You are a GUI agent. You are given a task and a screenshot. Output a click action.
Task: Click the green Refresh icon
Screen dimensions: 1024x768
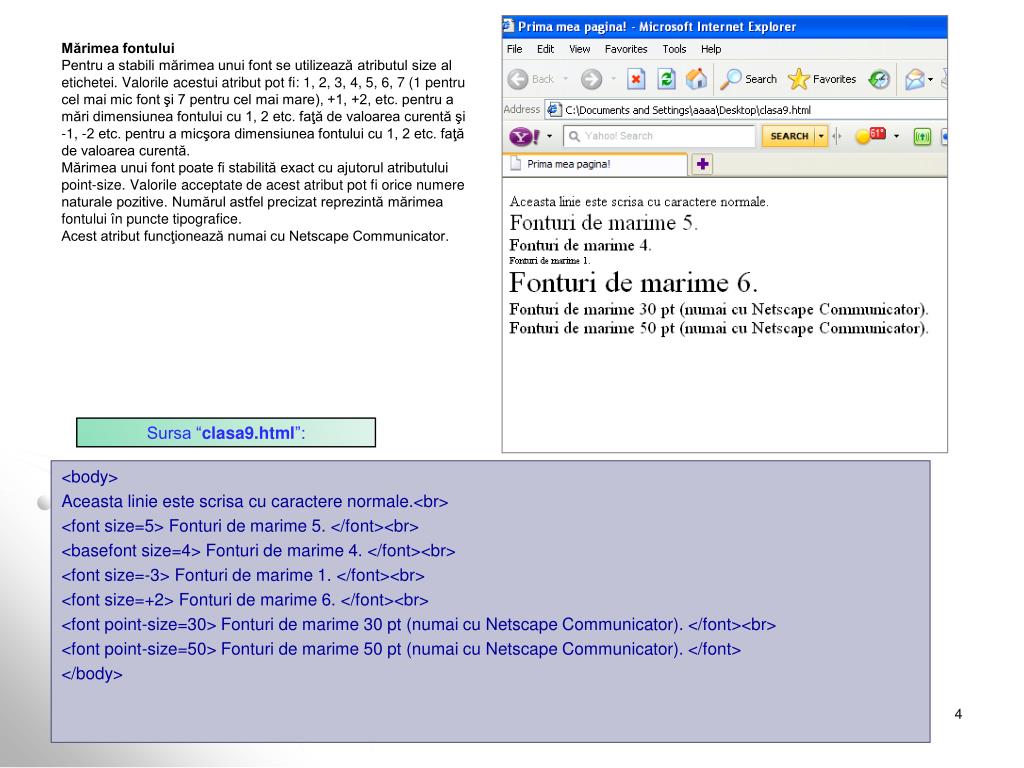pos(666,79)
